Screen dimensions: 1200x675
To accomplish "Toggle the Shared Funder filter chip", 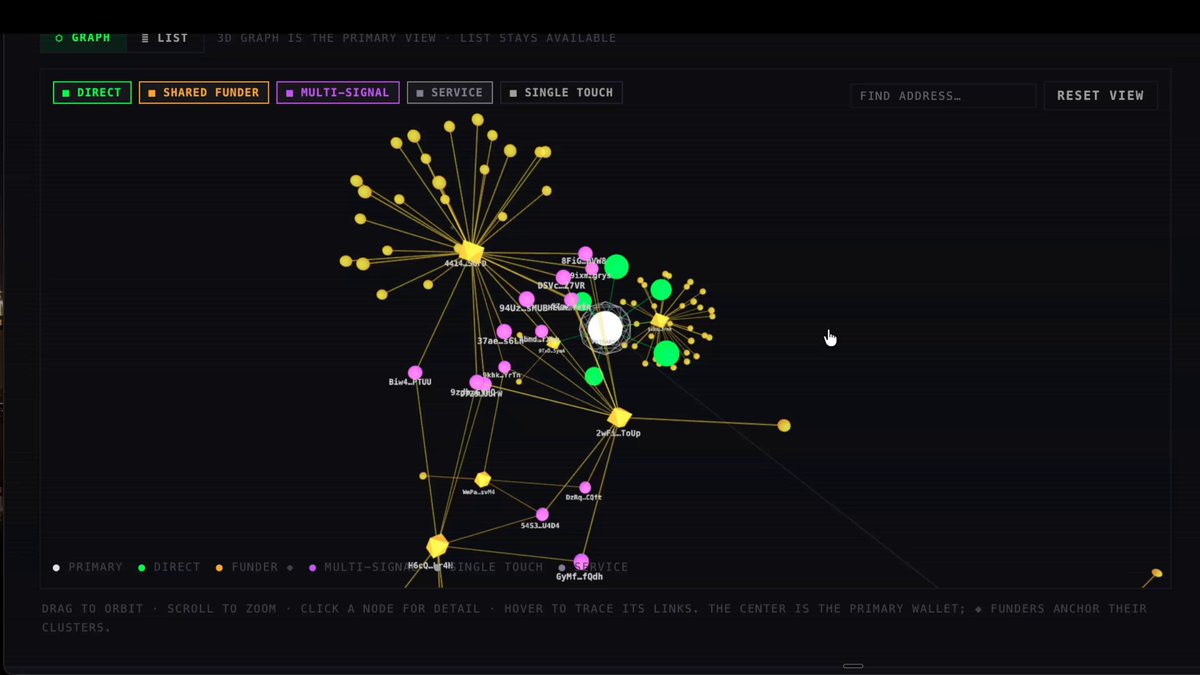I will 204,93.
